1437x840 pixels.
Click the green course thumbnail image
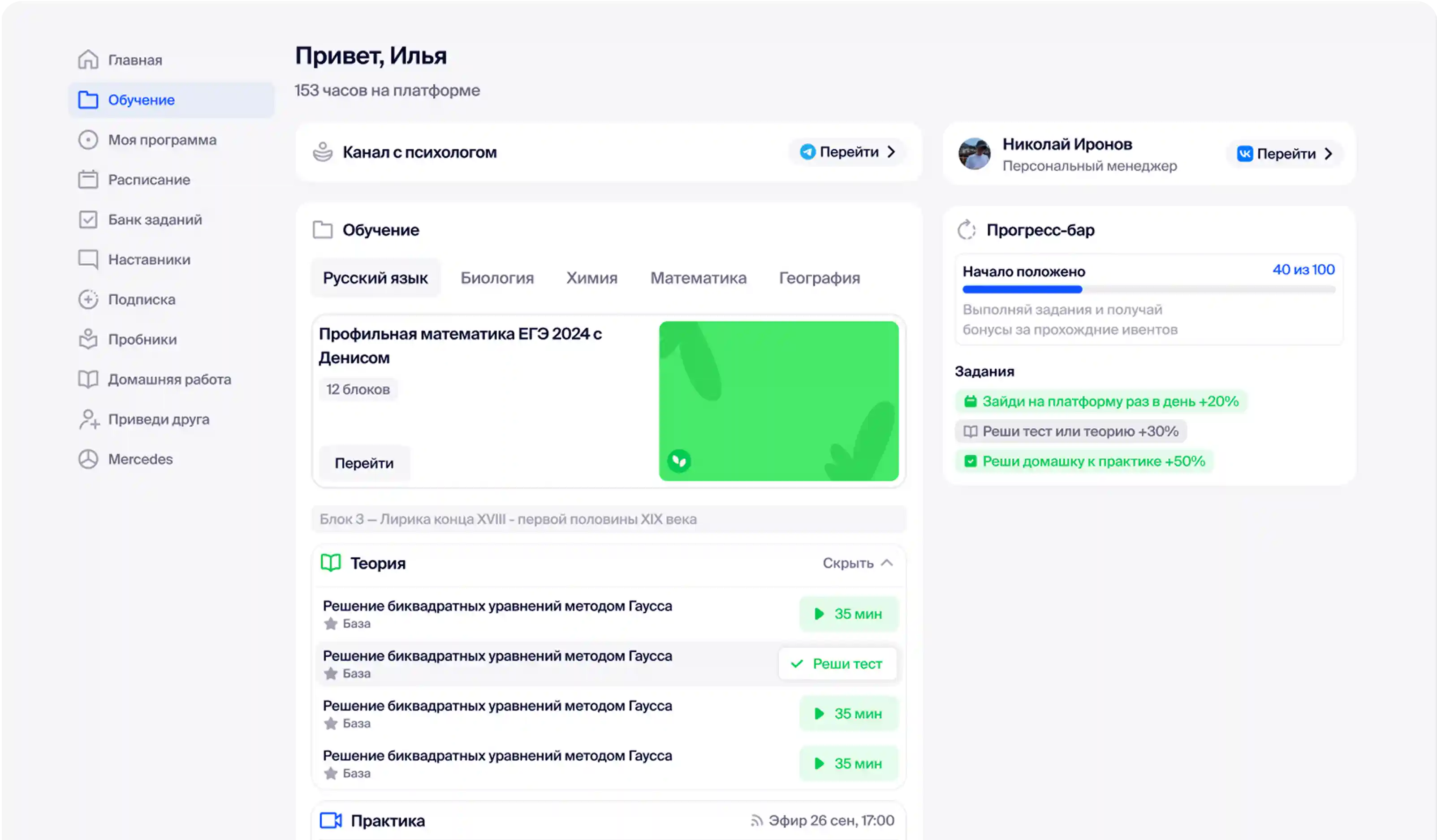[x=778, y=401]
